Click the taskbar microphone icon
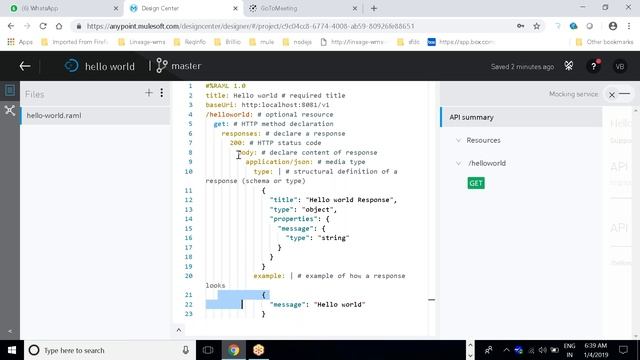This screenshot has height=360, width=640. pyautogui.click(x=186, y=350)
